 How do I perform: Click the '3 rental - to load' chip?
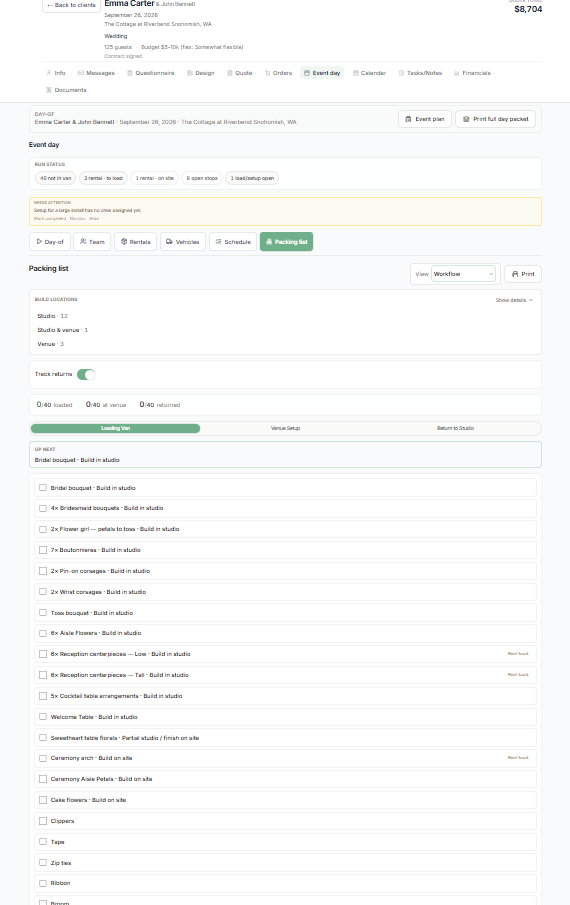[104, 178]
